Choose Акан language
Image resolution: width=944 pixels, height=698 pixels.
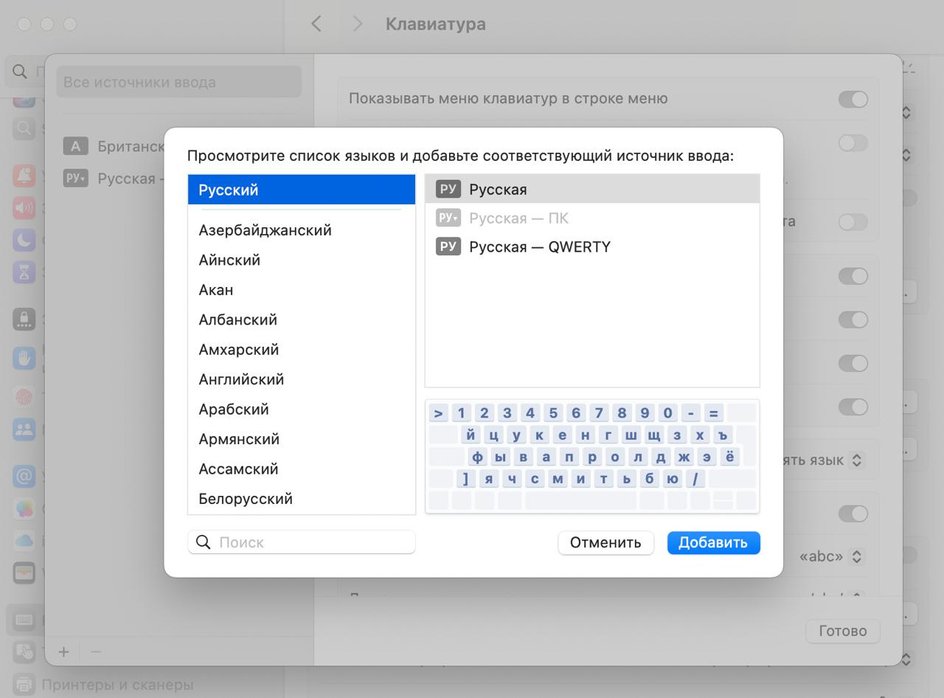(x=301, y=290)
